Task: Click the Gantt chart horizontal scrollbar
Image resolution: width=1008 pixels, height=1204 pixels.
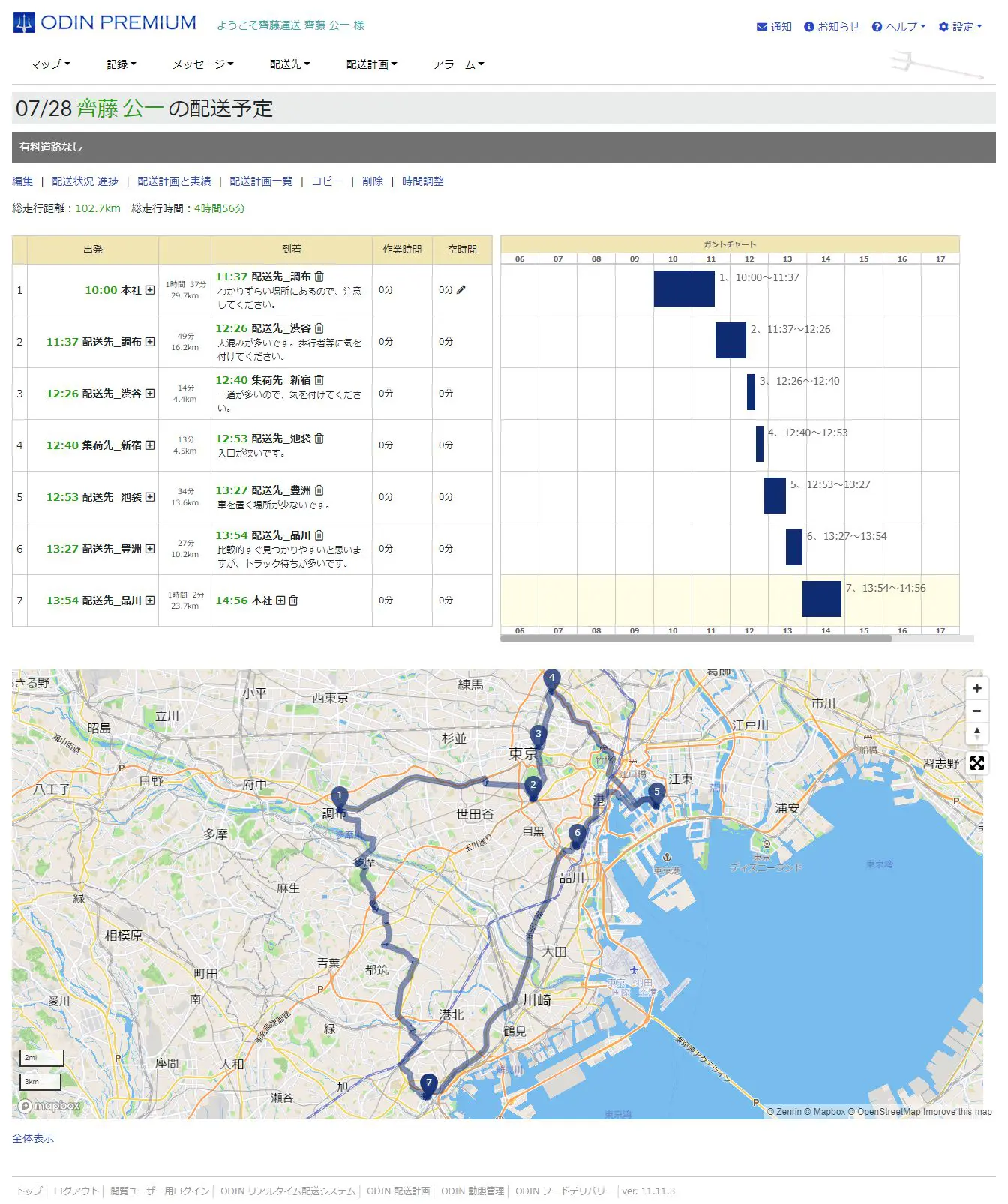Action: coord(696,639)
